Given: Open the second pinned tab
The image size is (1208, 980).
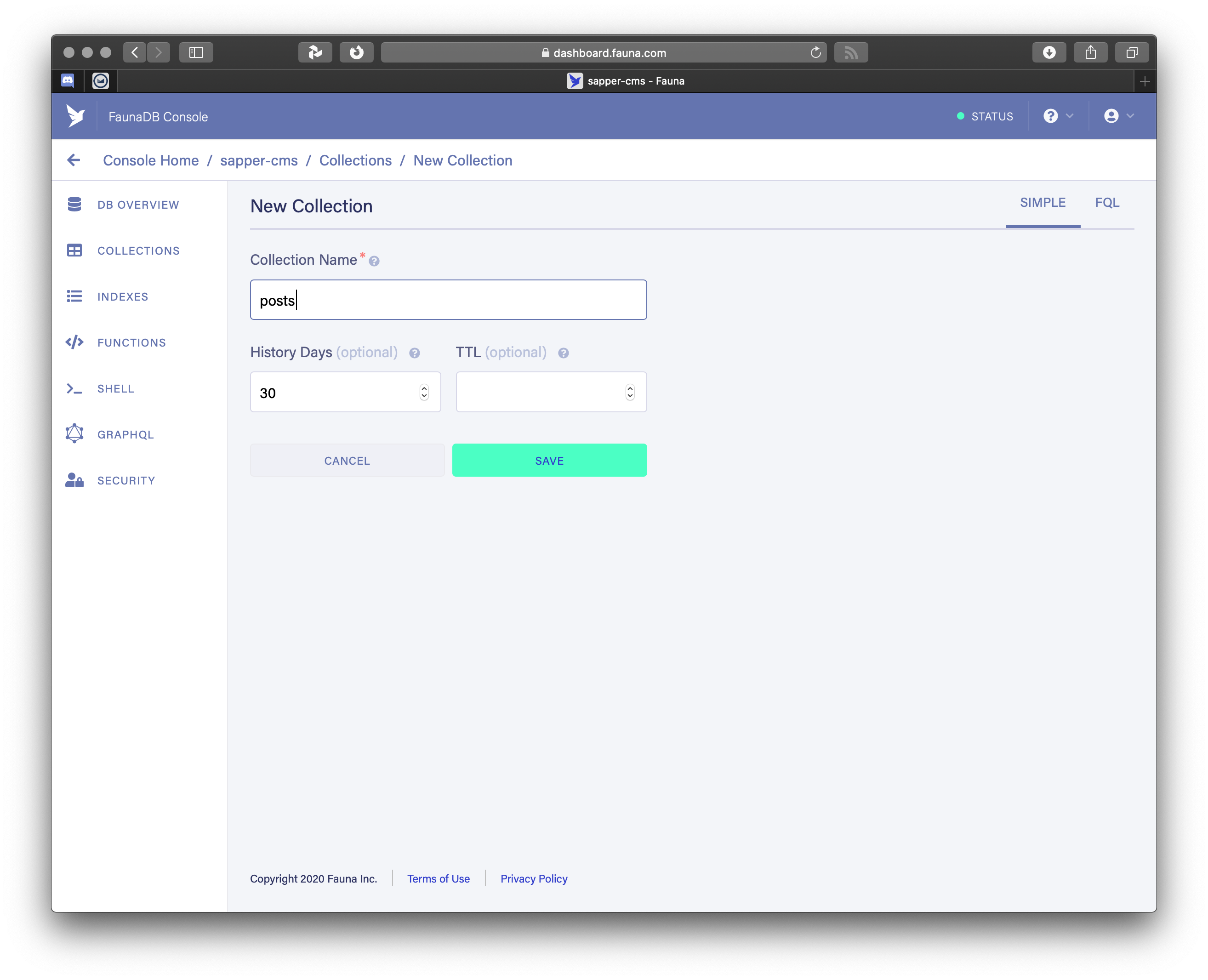Looking at the screenshot, I should pyautogui.click(x=101, y=81).
